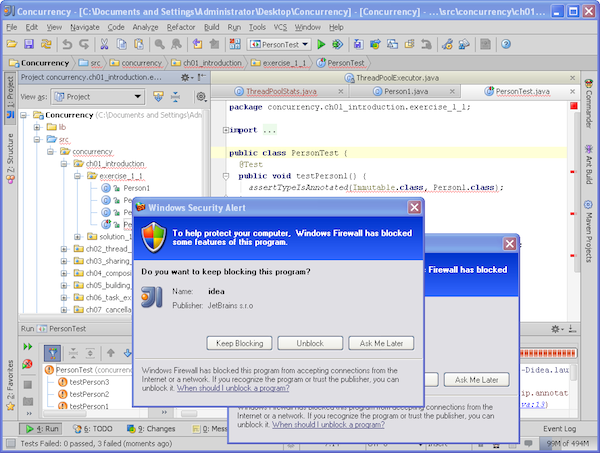Switch to the ThreadPoolExecutor.java tab

click(x=397, y=78)
